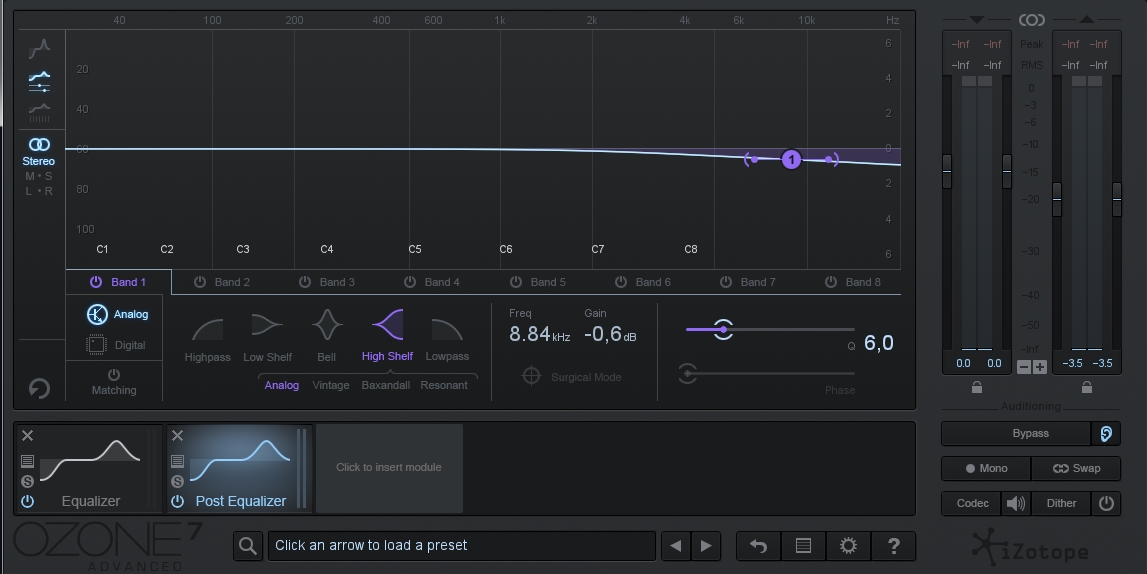Open the preset manager list button
The width and height of the screenshot is (1147, 574).
point(803,545)
